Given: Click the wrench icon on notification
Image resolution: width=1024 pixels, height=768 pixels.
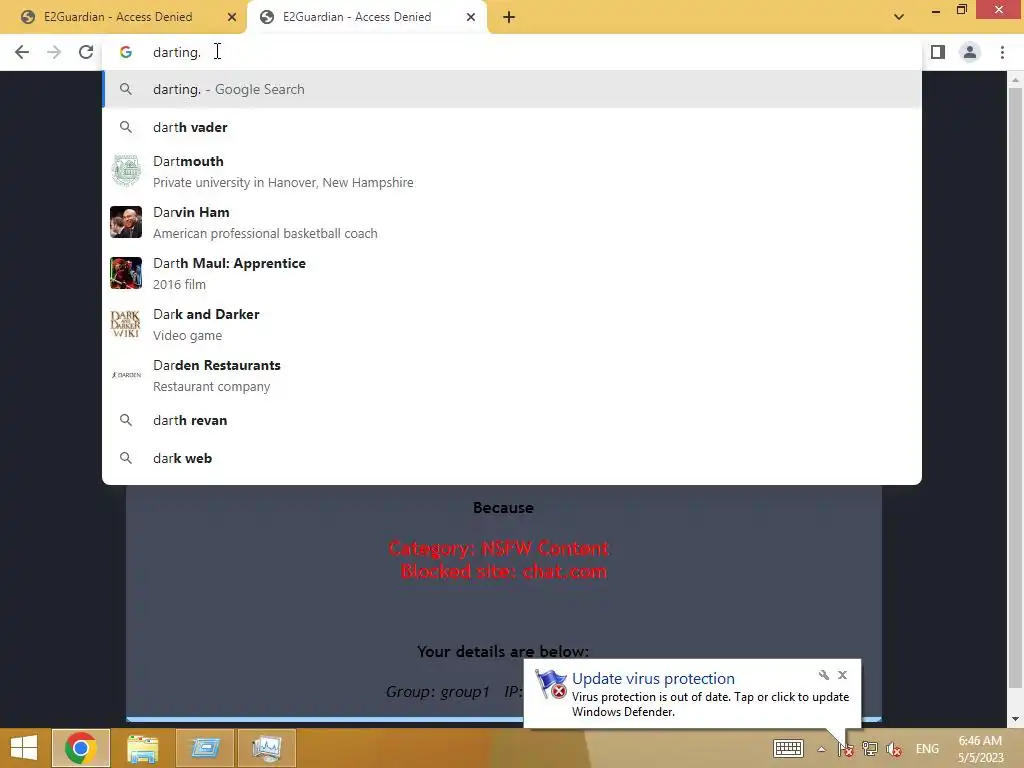Looking at the screenshot, I should pos(824,675).
